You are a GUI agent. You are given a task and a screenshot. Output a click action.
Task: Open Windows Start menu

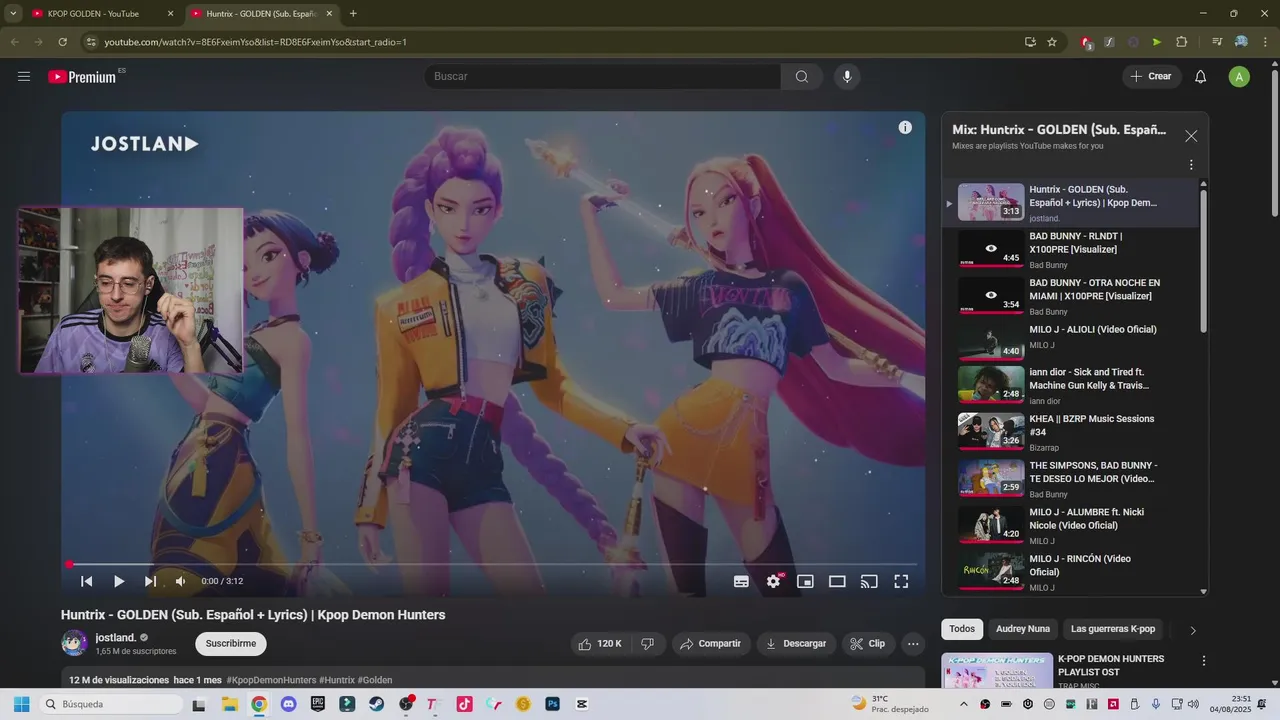point(21,704)
